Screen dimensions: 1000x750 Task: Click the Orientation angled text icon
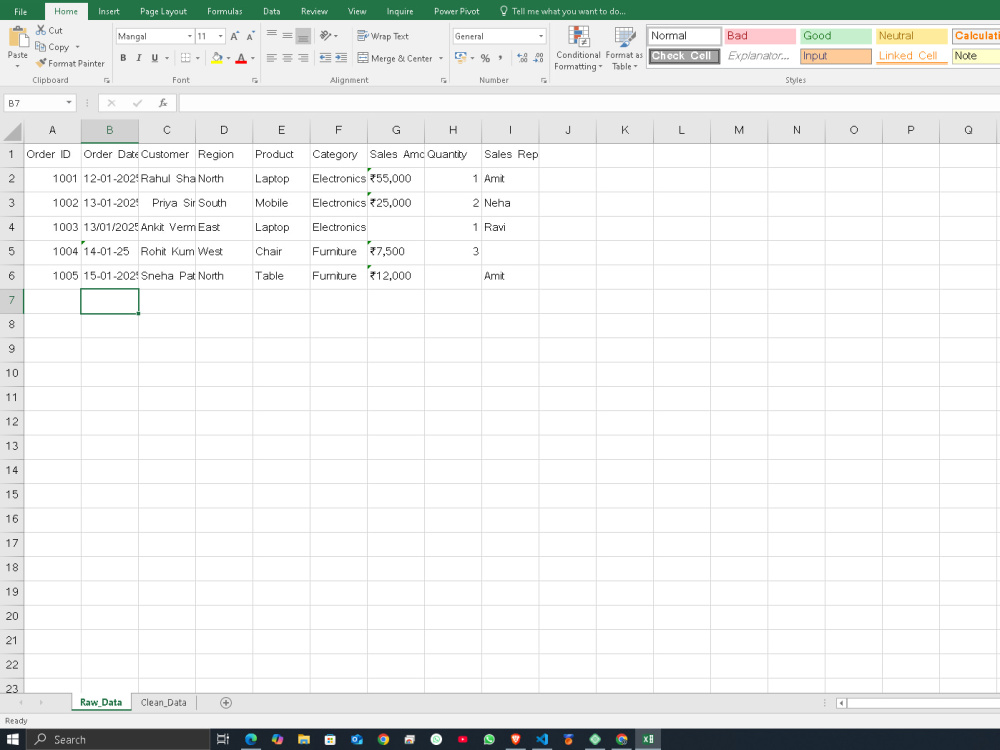coord(326,36)
